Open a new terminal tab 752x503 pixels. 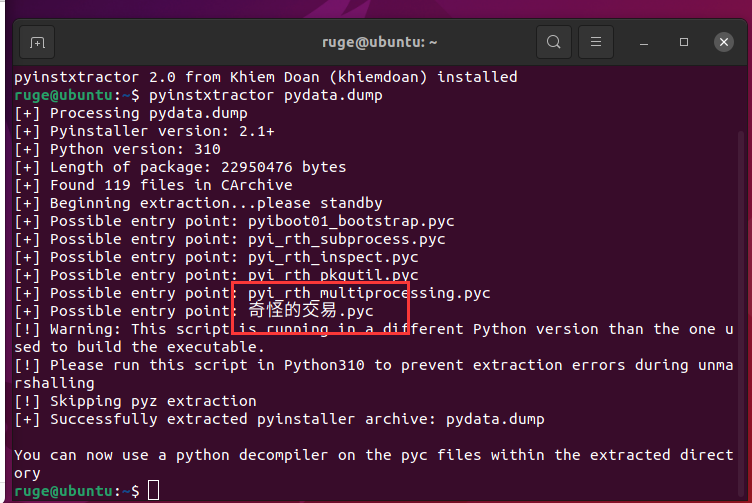pos(37,43)
